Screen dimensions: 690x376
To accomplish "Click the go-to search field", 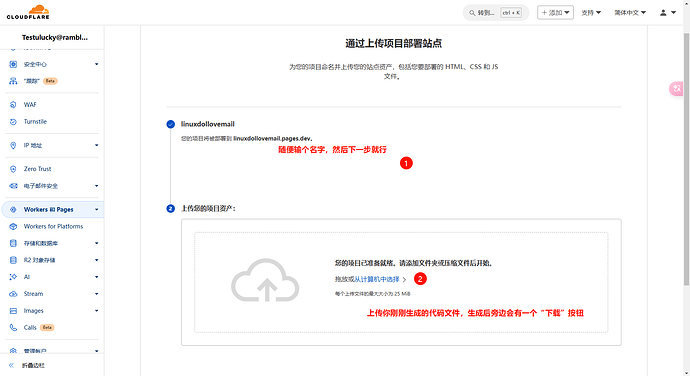I will 495,13.
